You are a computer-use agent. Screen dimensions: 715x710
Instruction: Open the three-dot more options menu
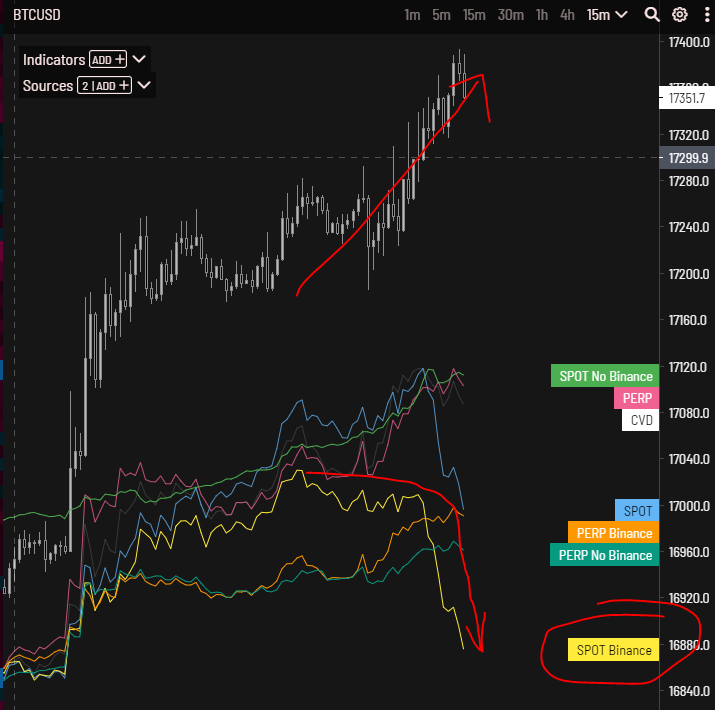click(707, 15)
